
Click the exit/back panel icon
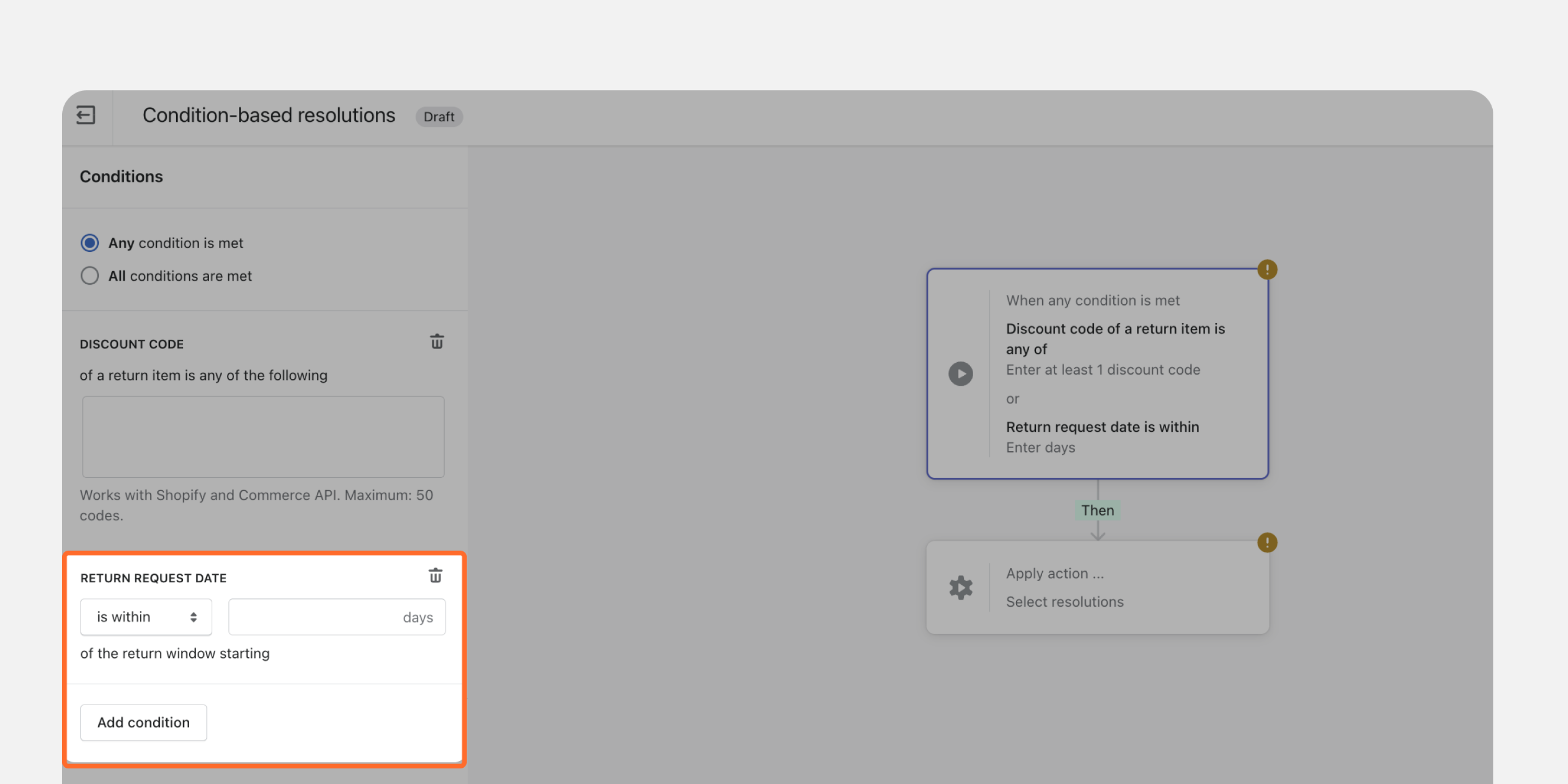click(x=86, y=115)
